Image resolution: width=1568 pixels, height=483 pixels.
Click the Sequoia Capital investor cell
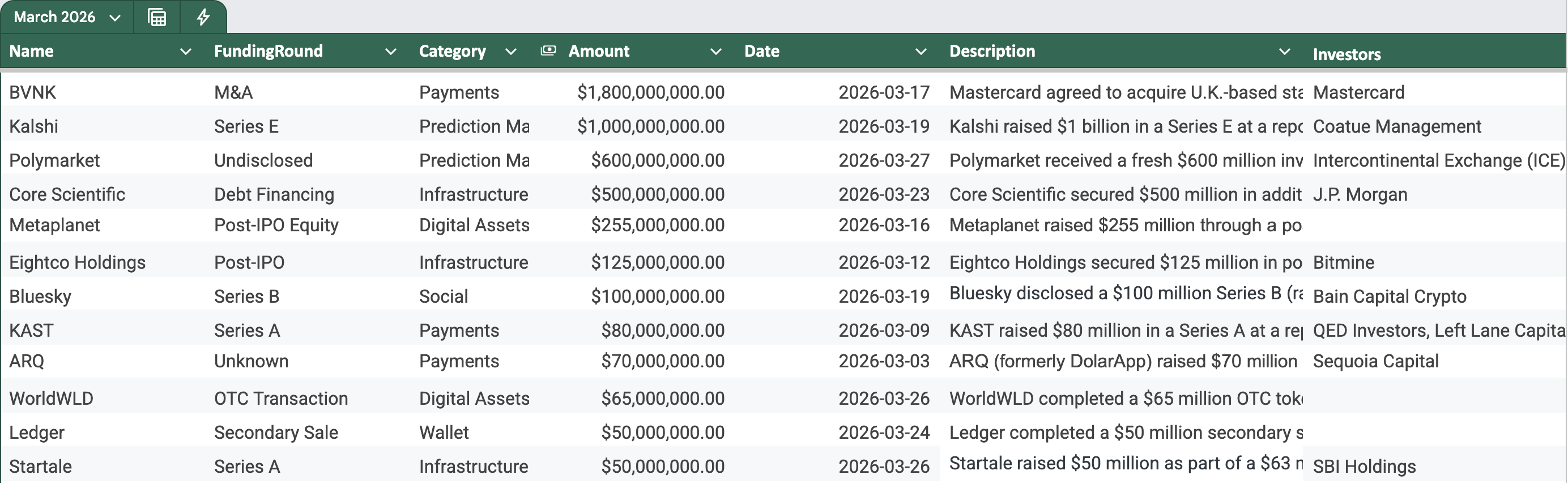click(x=1375, y=361)
